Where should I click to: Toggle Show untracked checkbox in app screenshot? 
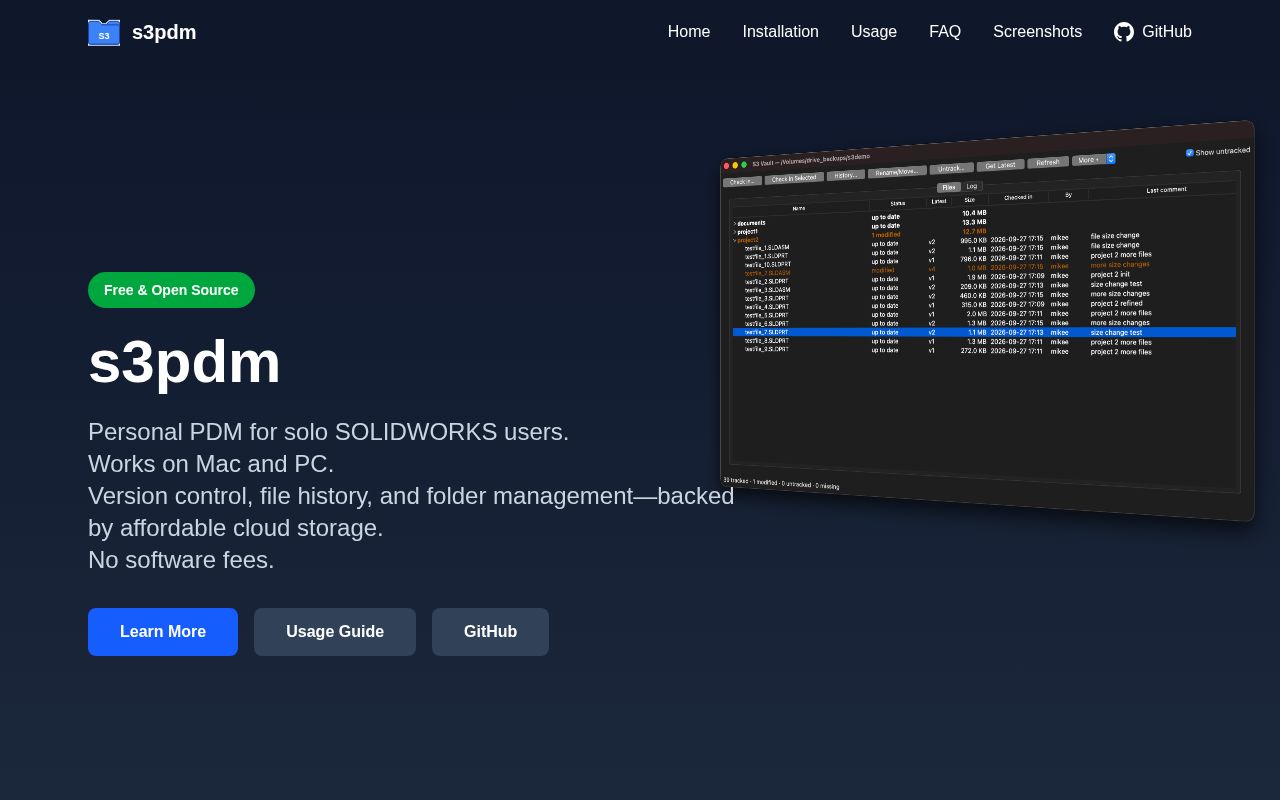[1190, 153]
